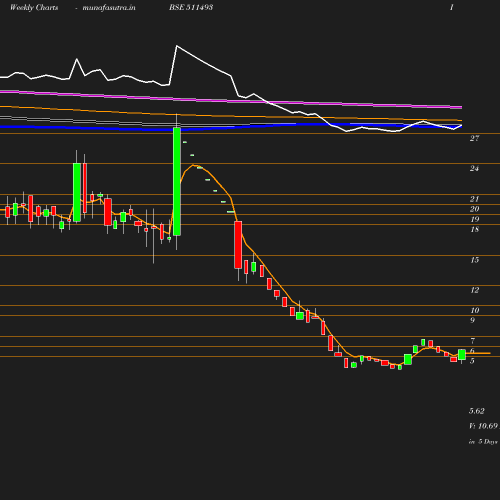Image resolution: width=500 pixels, height=500 pixels.
Task: Click price axis label 18
Action: [474, 229]
